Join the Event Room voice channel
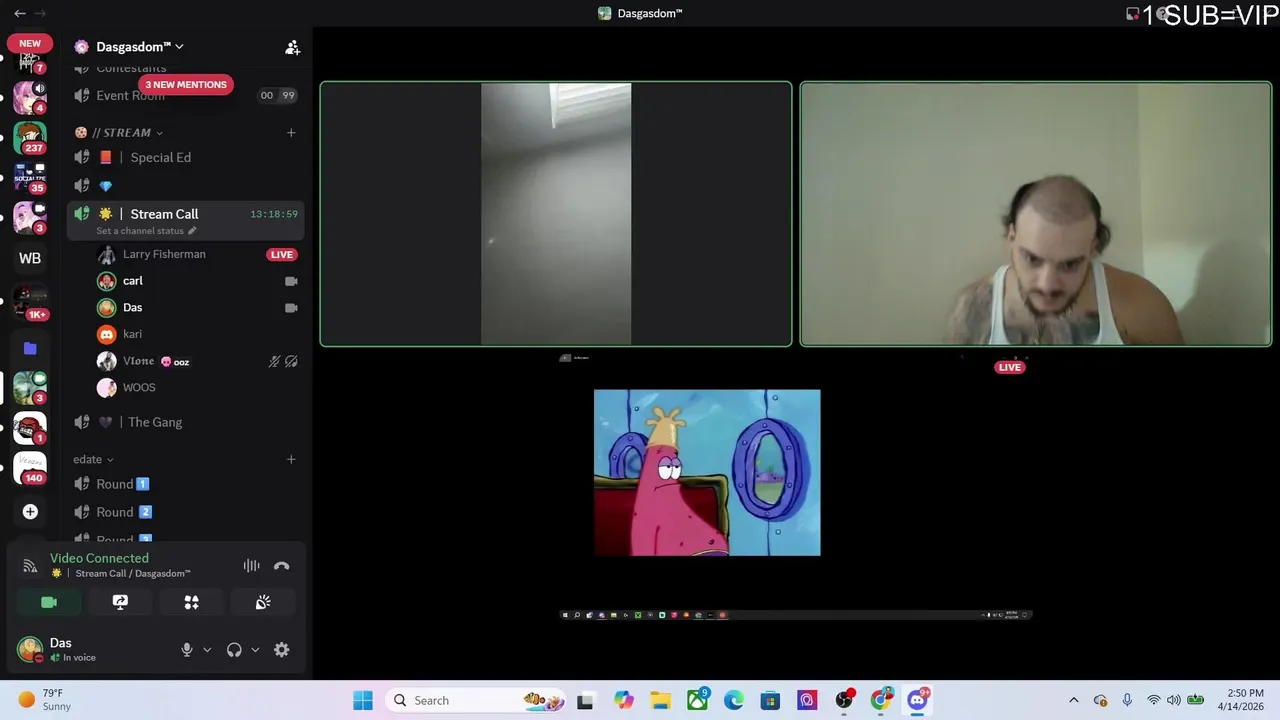Image resolution: width=1280 pixels, height=720 pixels. coord(185,96)
